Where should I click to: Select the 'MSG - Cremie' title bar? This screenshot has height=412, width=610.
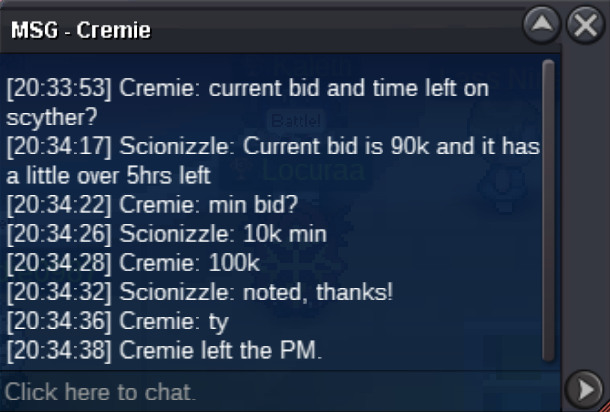point(261,30)
